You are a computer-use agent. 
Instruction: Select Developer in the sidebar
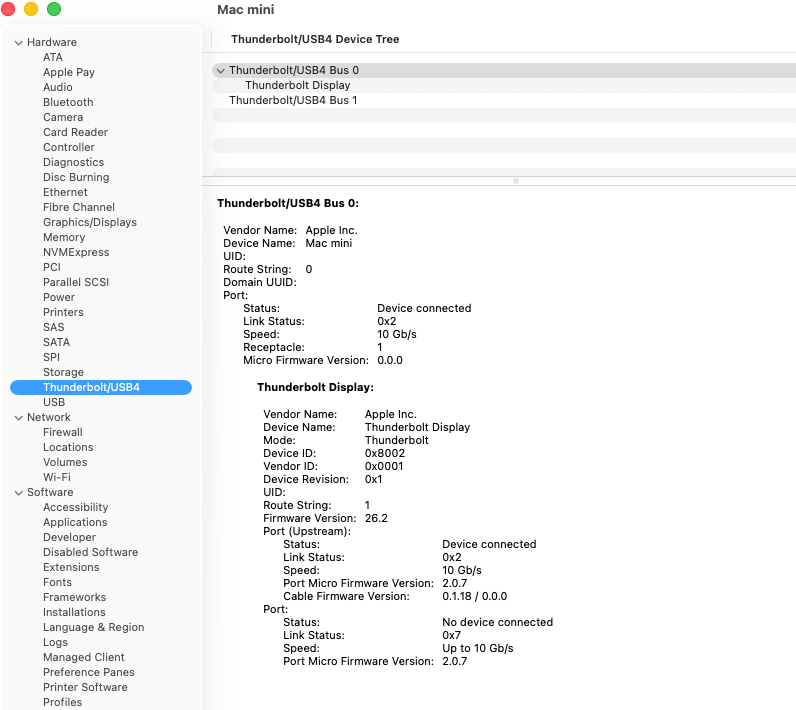point(70,537)
